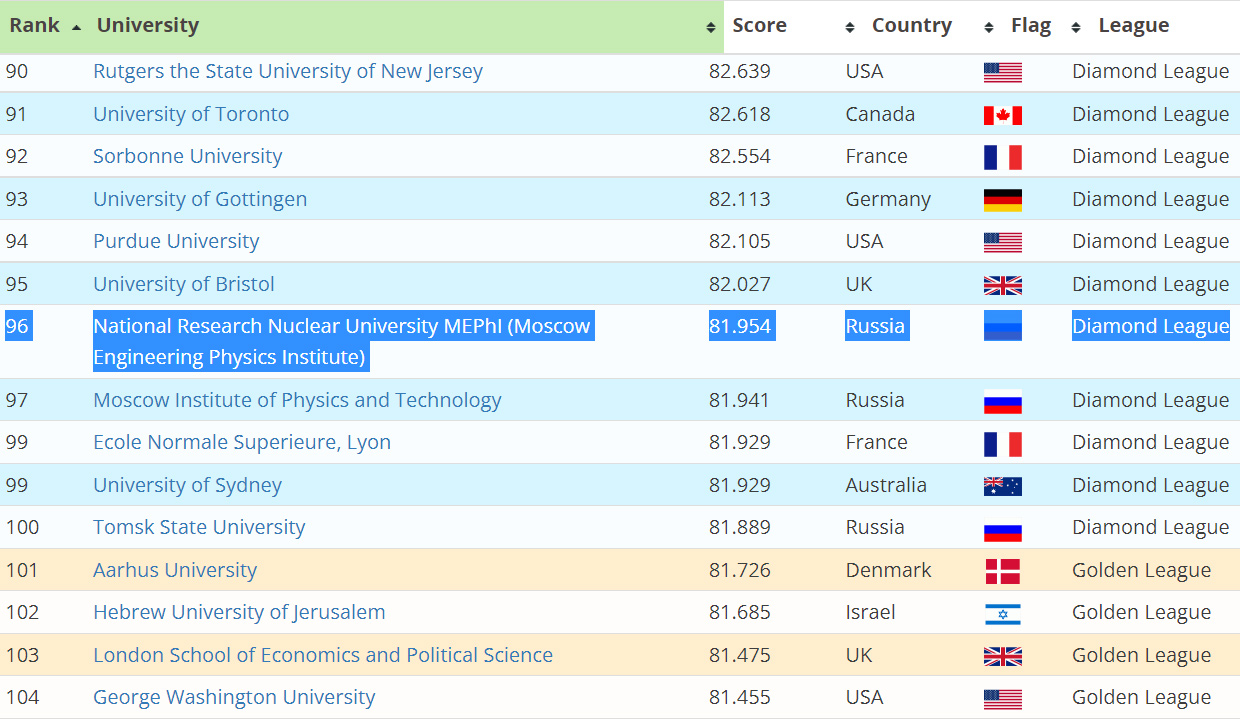Click the highlighted score 81.954
1240x719 pixels.
[740, 326]
